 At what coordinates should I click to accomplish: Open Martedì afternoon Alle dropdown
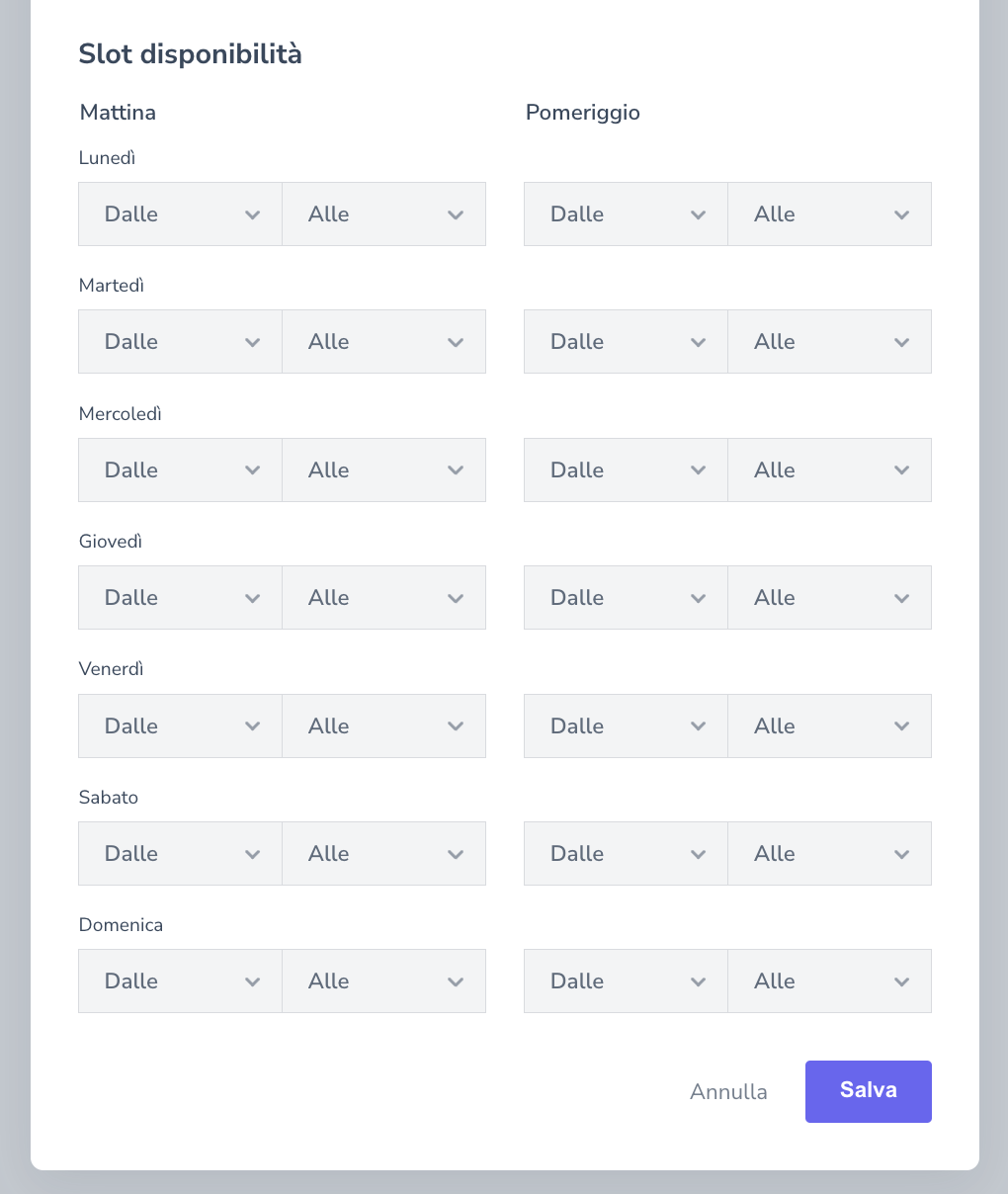(829, 342)
